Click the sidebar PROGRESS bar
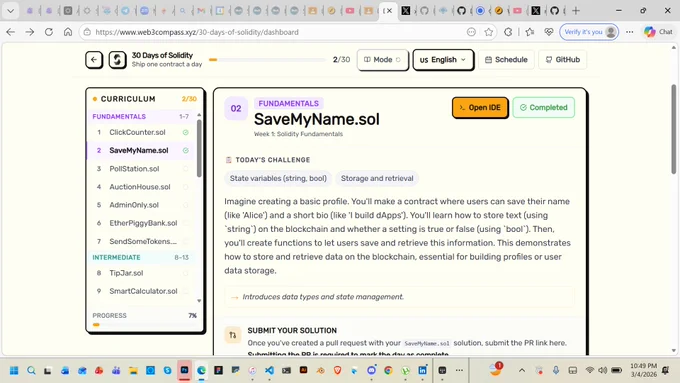Viewport: 680px width, 383px height. click(144, 325)
